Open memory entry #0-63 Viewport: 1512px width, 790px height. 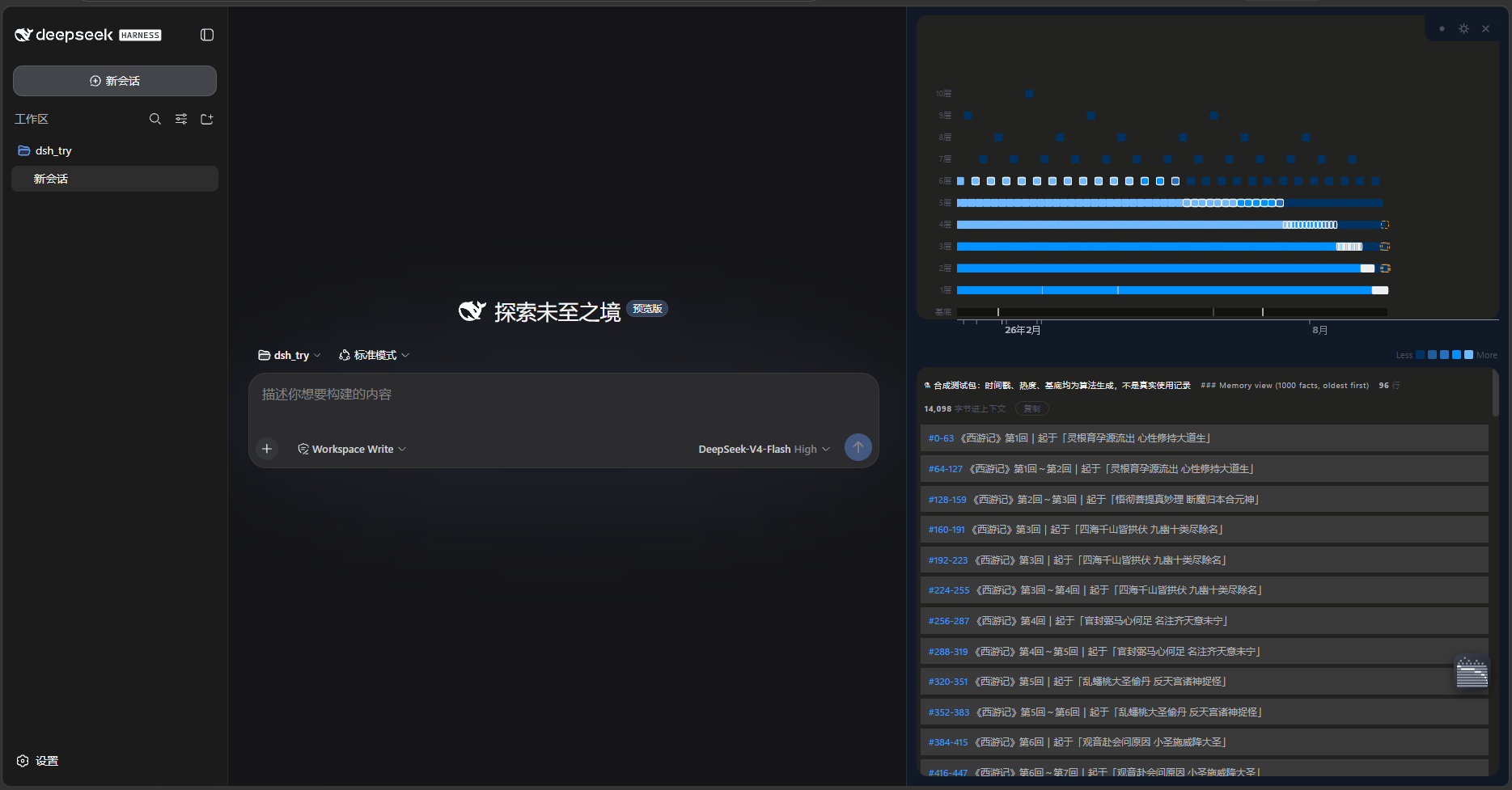click(x=1205, y=438)
